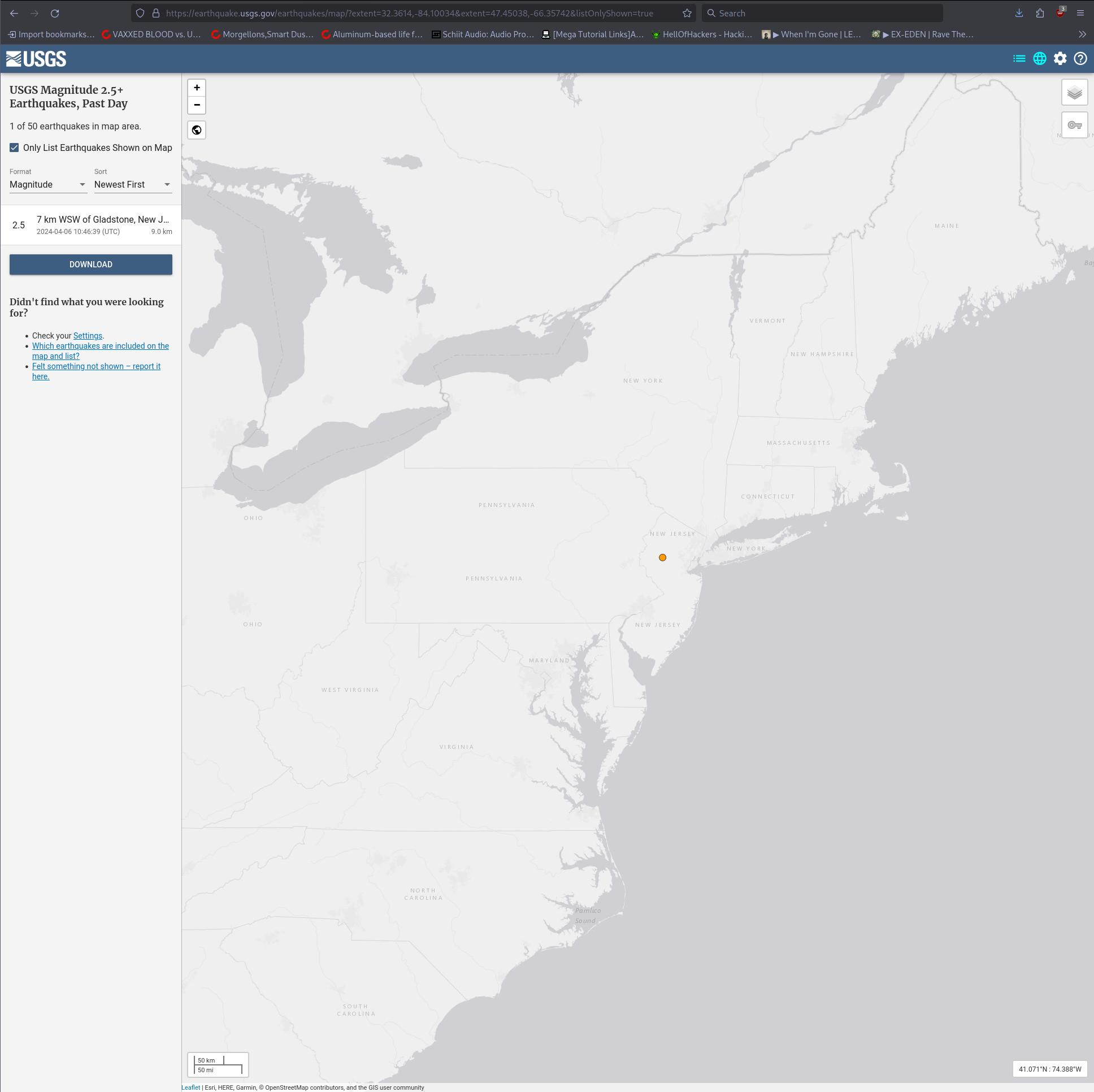Viewport: 1094px width, 1092px height.
Task: Click the coordinates readout 41.071°N
Action: (1049, 1069)
